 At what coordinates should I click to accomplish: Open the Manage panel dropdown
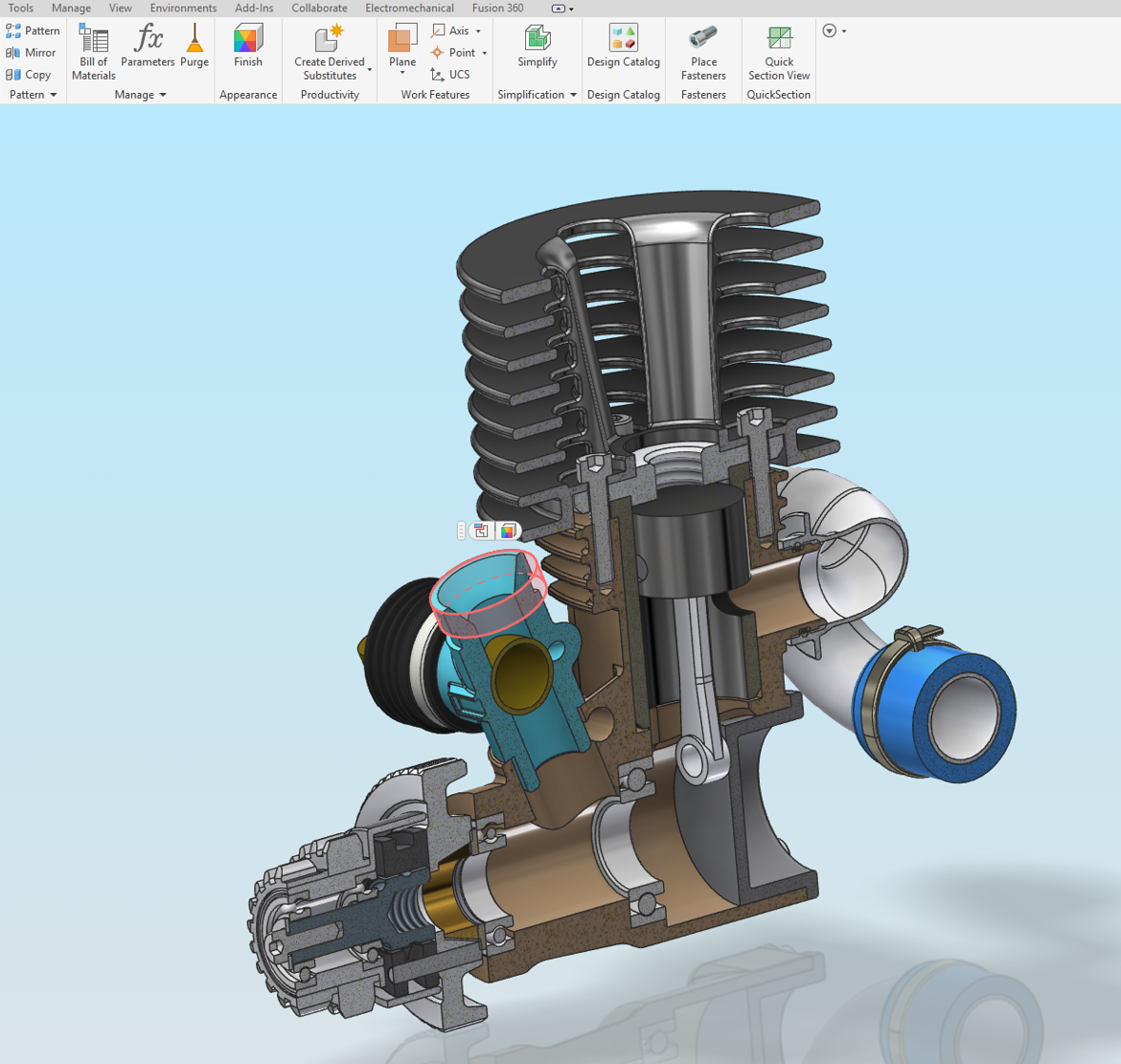pos(163,95)
